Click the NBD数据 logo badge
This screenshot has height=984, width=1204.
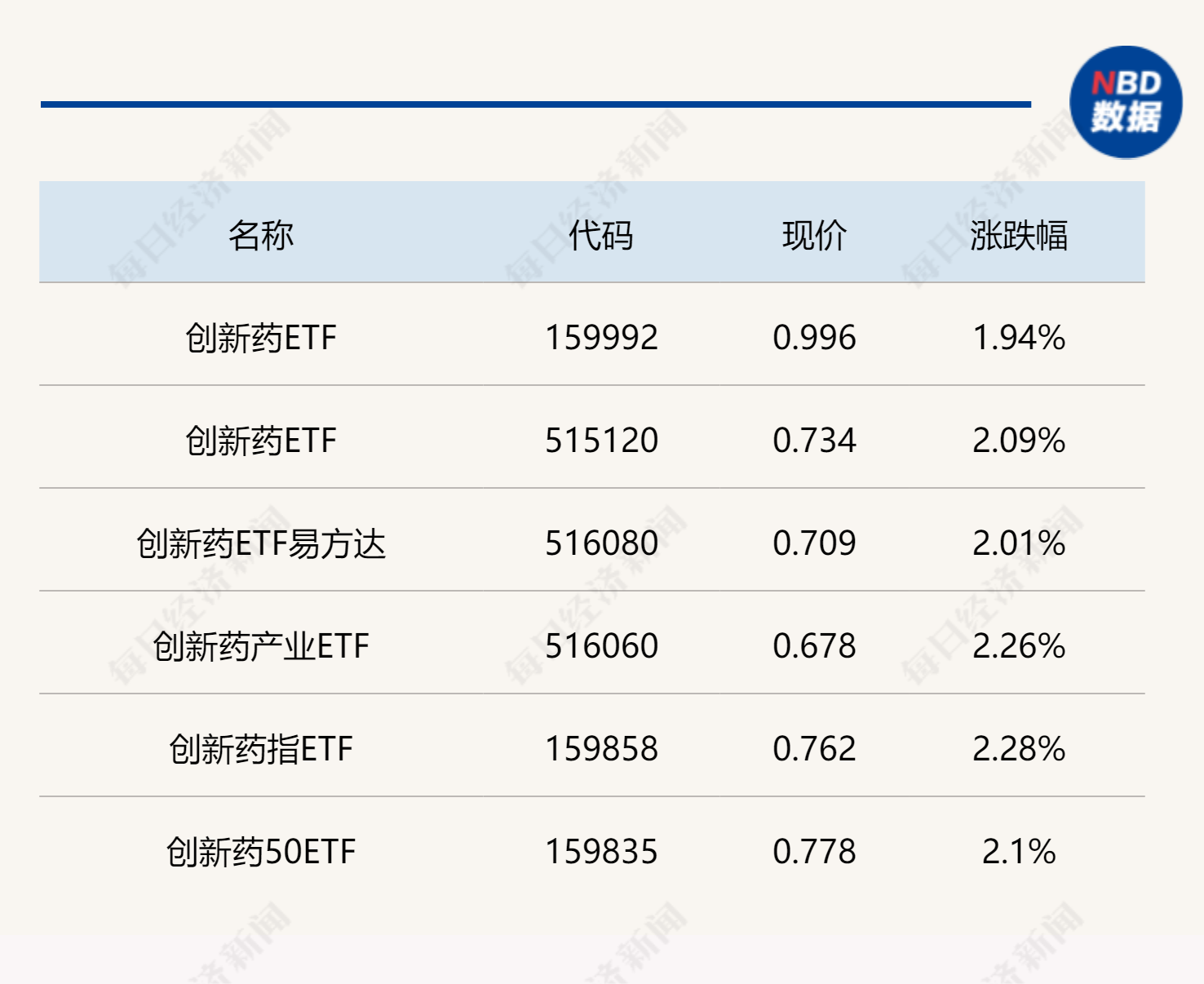pyautogui.click(x=1126, y=102)
